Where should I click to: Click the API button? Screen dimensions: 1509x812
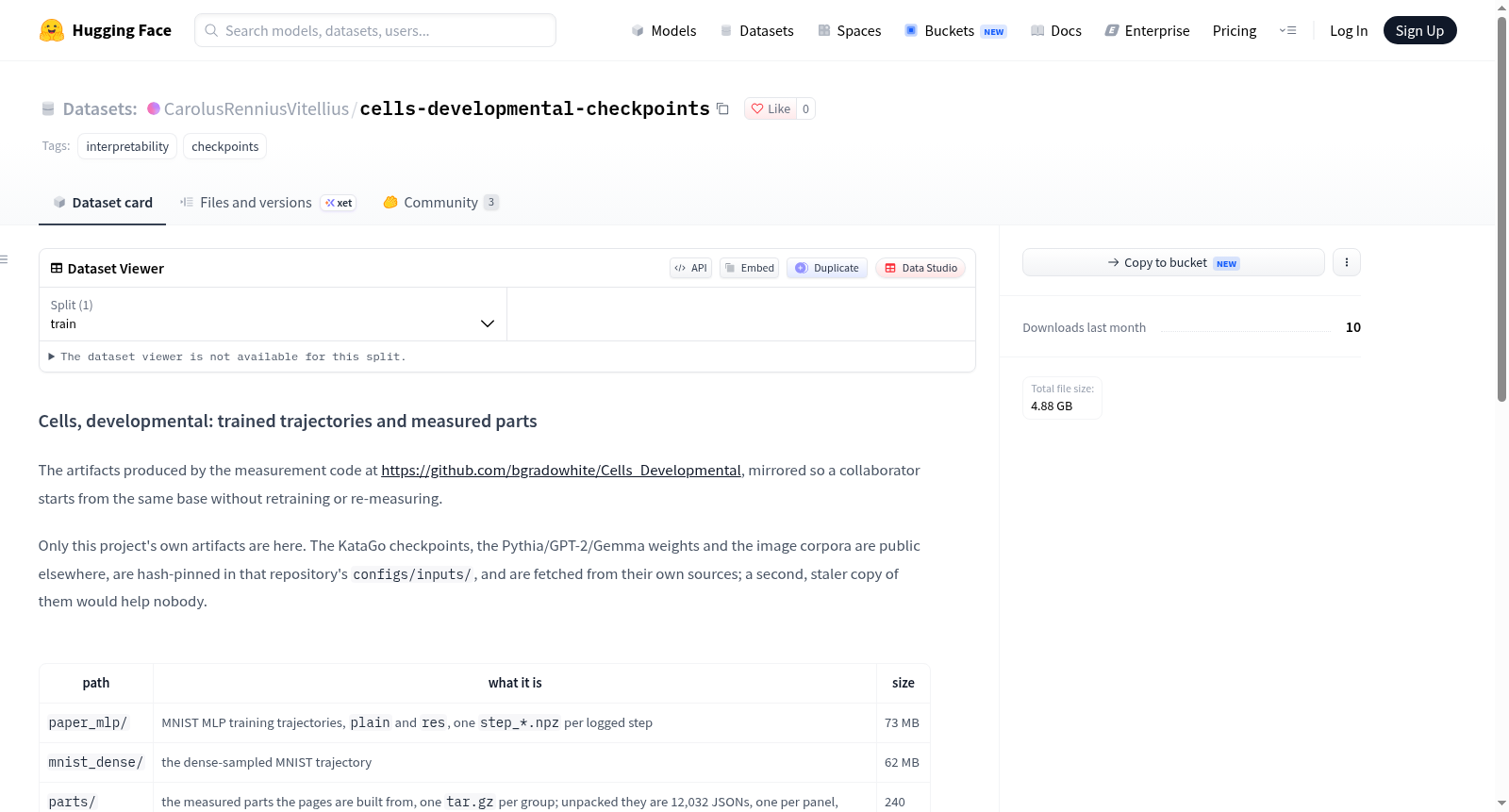coord(690,268)
